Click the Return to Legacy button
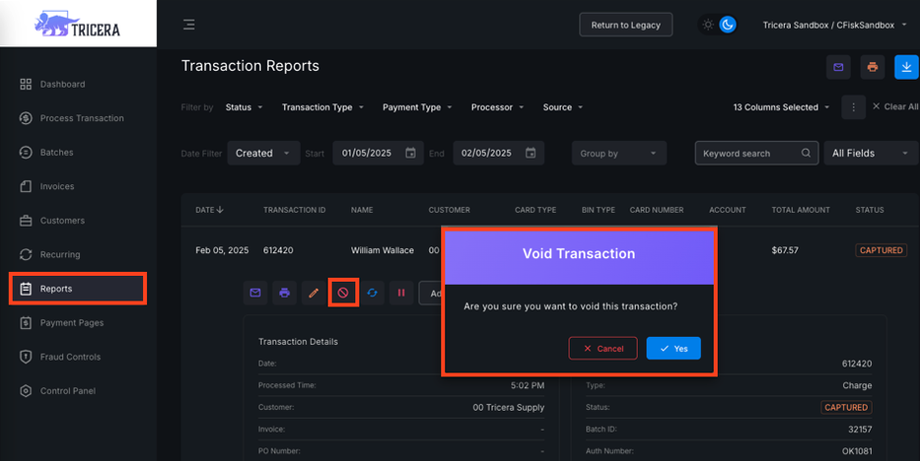Screen dimensions: 920x461 tap(626, 25)
